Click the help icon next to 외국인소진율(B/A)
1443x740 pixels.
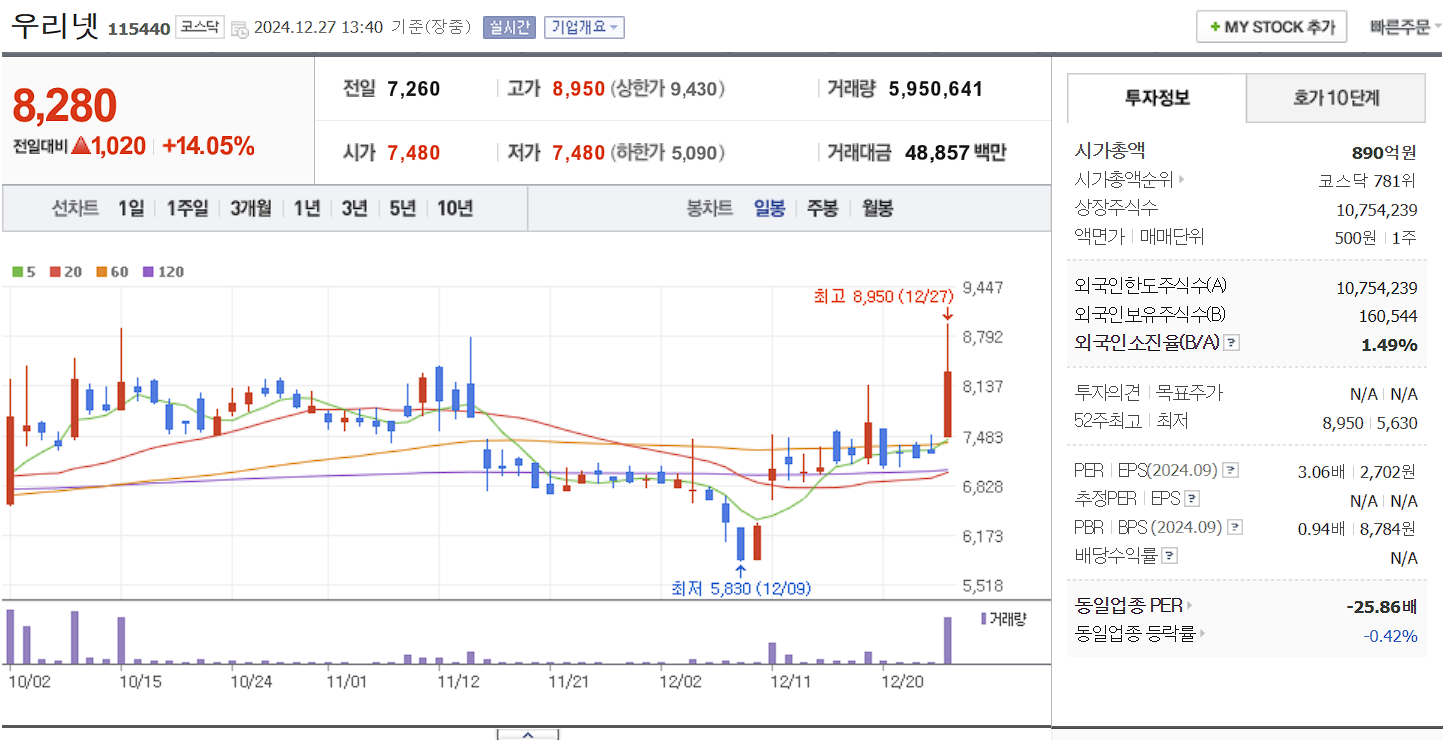point(1232,342)
